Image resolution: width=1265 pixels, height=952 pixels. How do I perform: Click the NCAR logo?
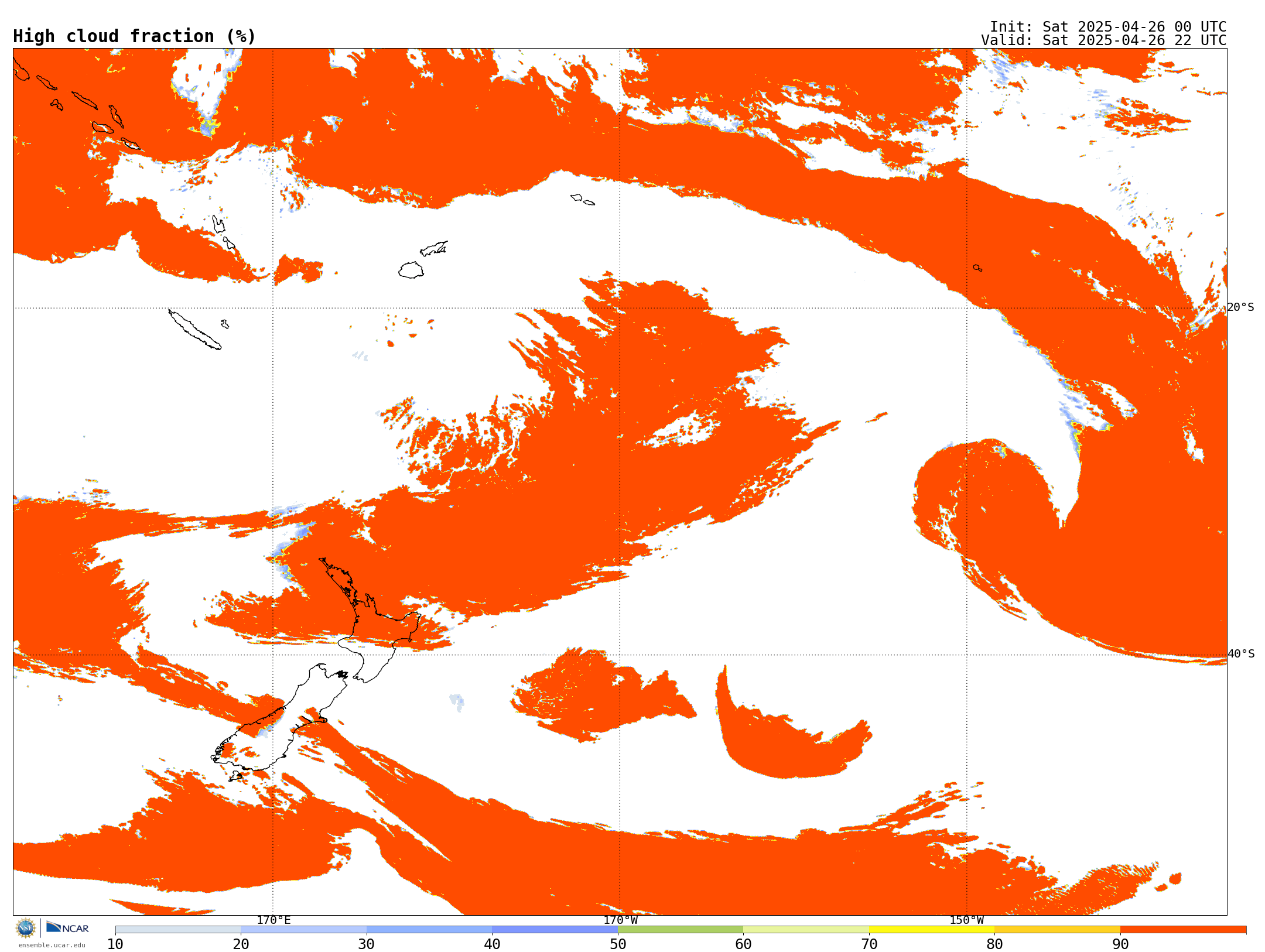67,927
